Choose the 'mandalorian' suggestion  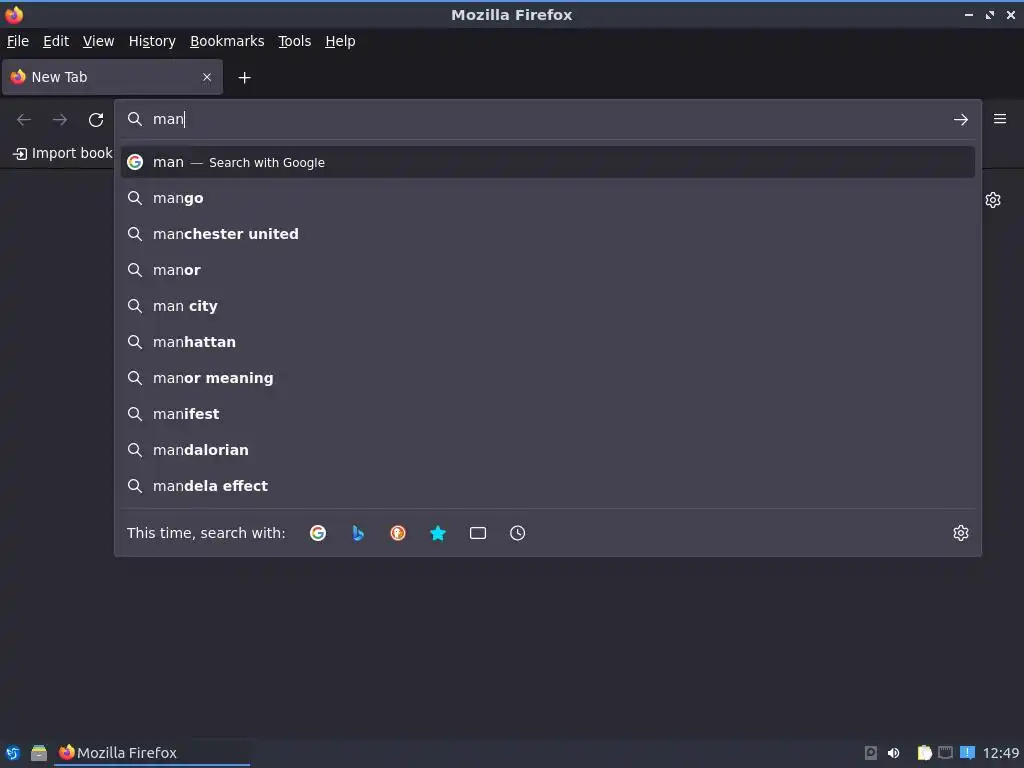coord(547,449)
